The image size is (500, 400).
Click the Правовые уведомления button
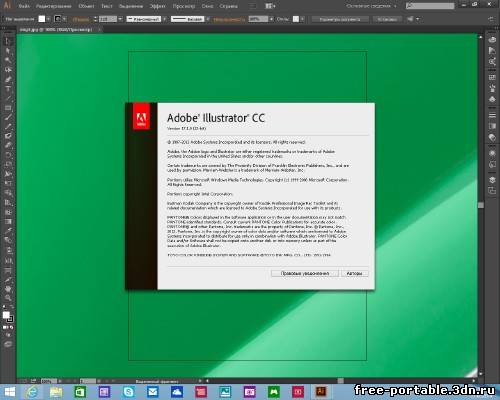[x=305, y=273]
